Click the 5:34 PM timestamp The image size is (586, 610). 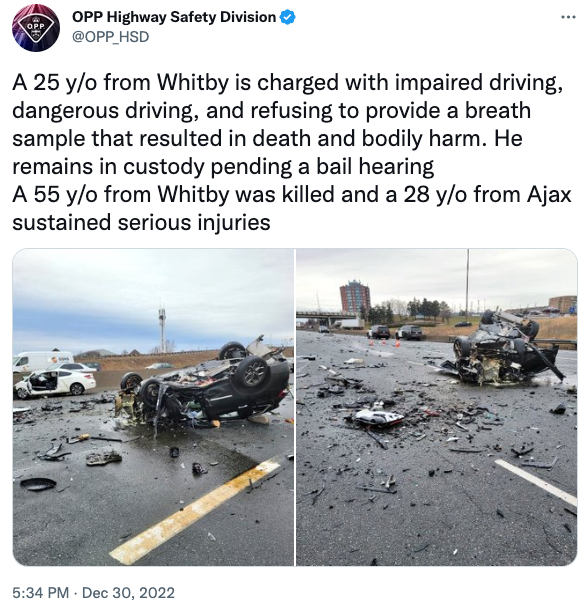point(40,593)
